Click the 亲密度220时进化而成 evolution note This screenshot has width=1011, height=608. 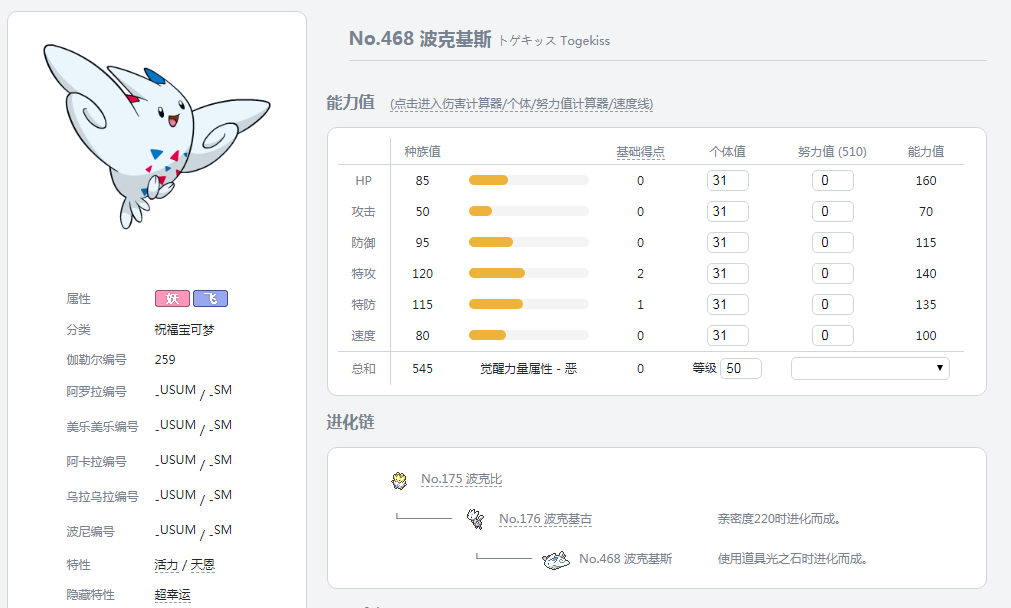click(x=779, y=519)
